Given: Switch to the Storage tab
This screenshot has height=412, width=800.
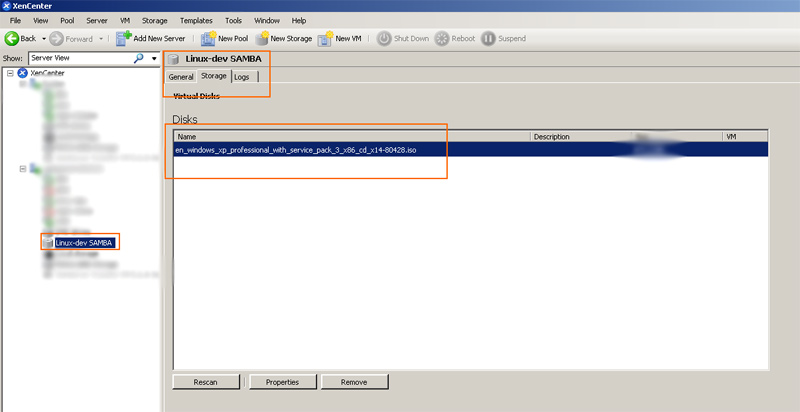Looking at the screenshot, I should click(x=214, y=76).
